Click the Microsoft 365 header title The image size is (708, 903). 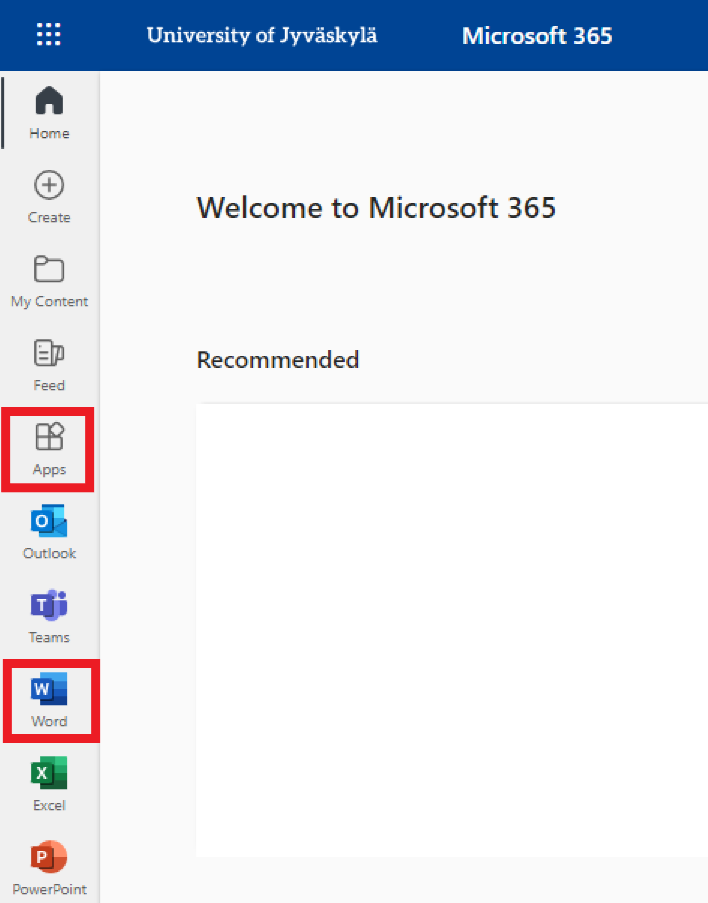click(537, 37)
